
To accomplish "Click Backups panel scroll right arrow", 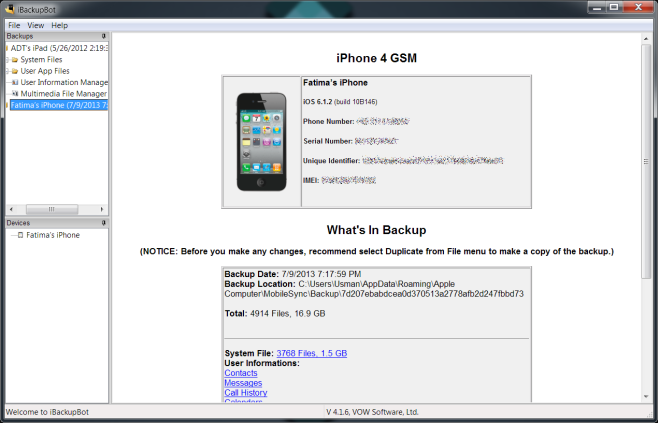I will [x=102, y=209].
